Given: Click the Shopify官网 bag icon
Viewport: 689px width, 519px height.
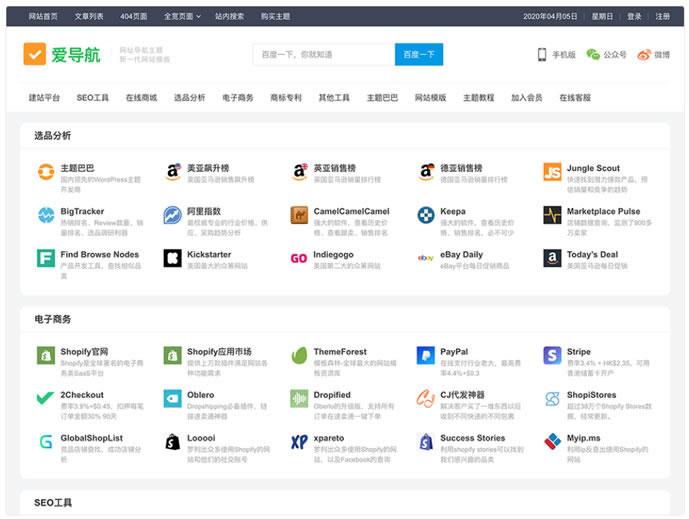Looking at the screenshot, I should point(46,355).
